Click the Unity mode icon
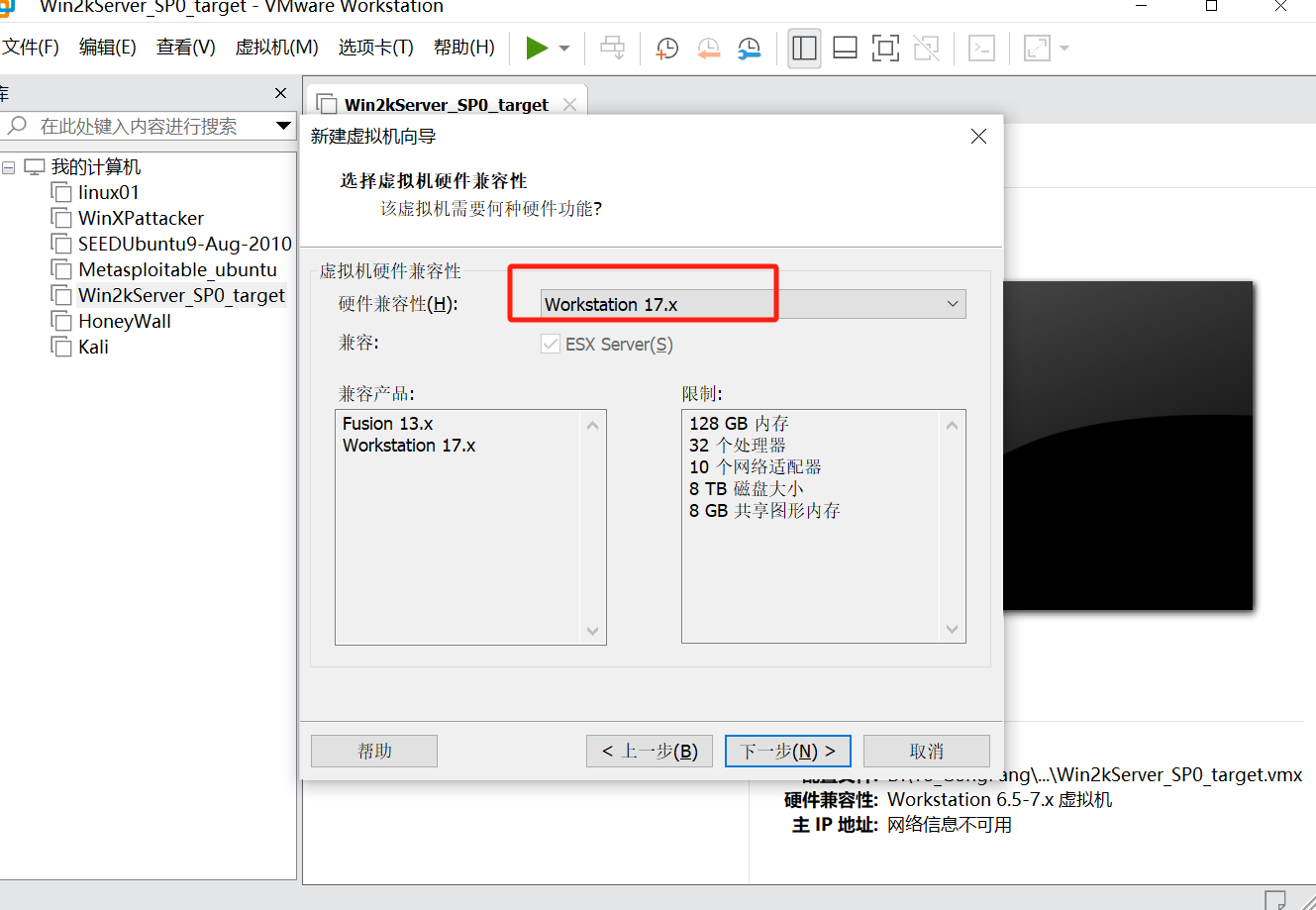Image resolution: width=1316 pixels, height=910 pixels. [927, 48]
